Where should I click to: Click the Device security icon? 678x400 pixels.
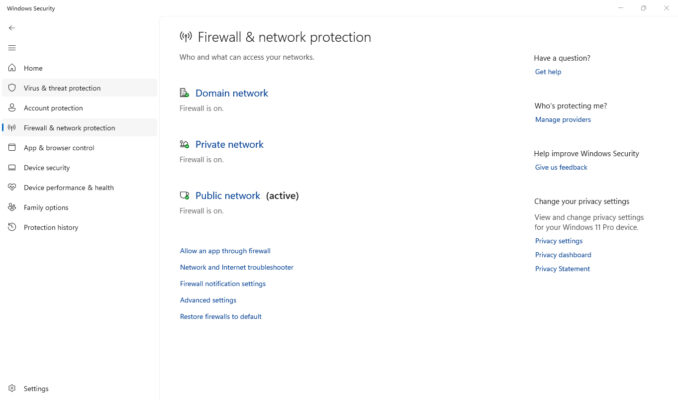coord(12,168)
